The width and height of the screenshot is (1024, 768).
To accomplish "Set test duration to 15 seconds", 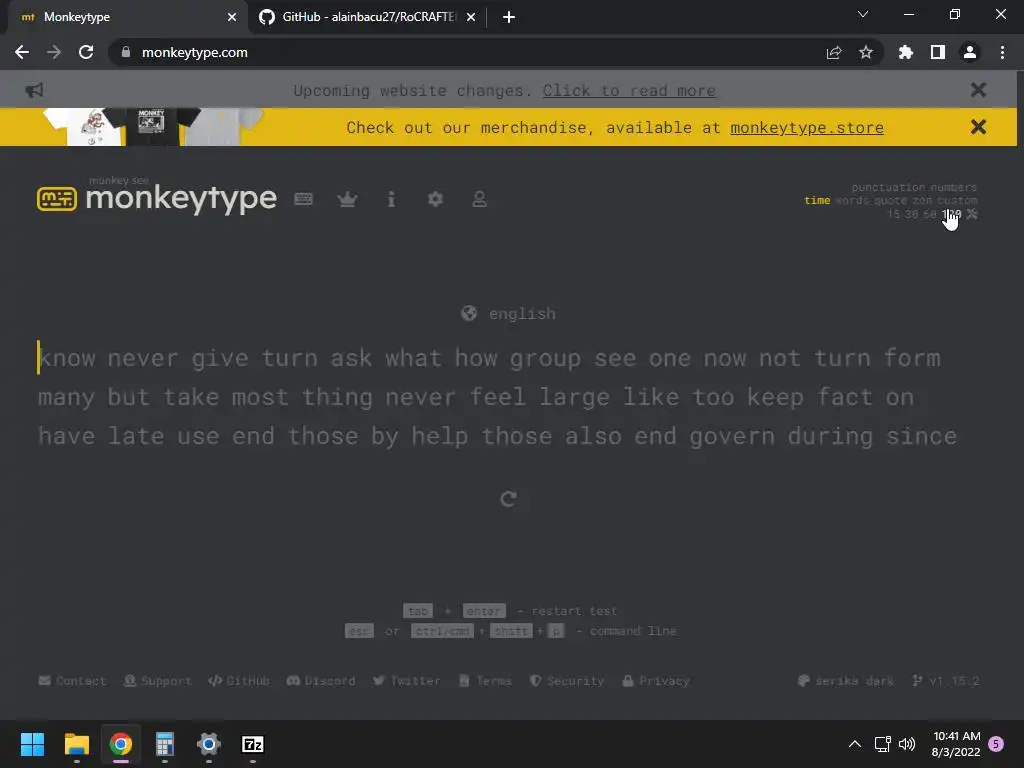I will 893,214.
